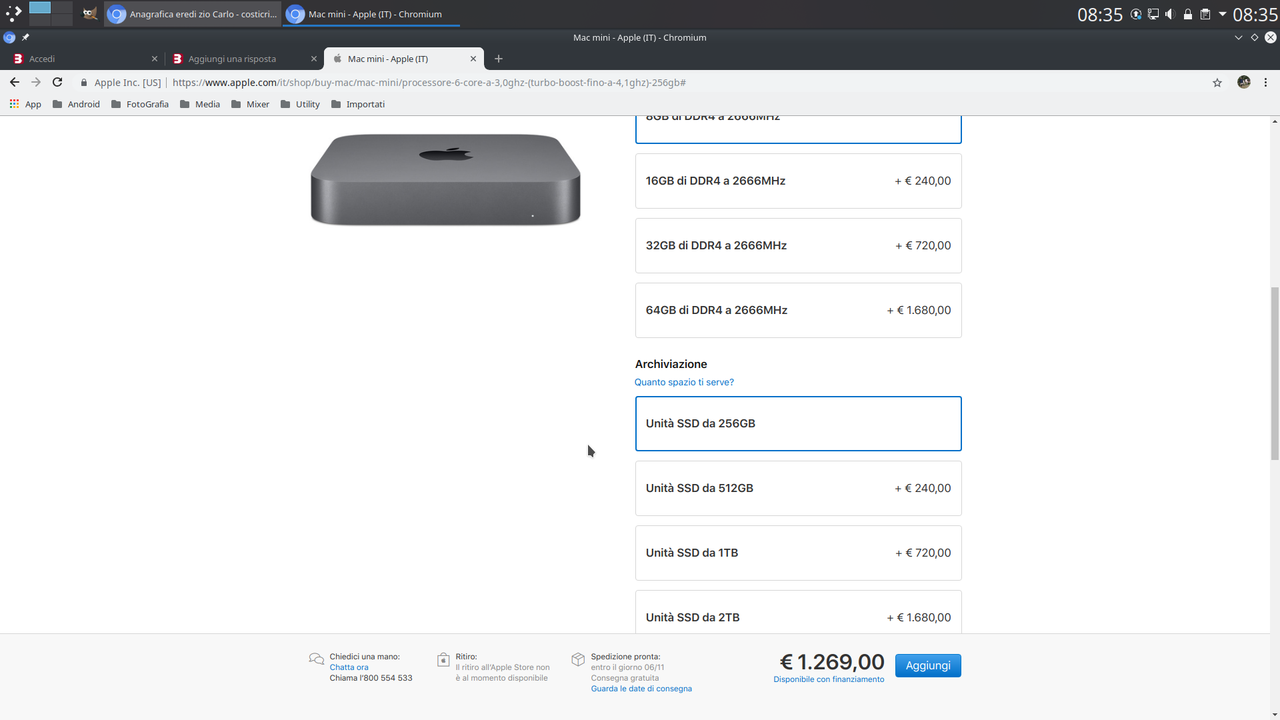The height and width of the screenshot is (720, 1280).
Task: Select Unità SSD da 256GB option
Action: 798,424
